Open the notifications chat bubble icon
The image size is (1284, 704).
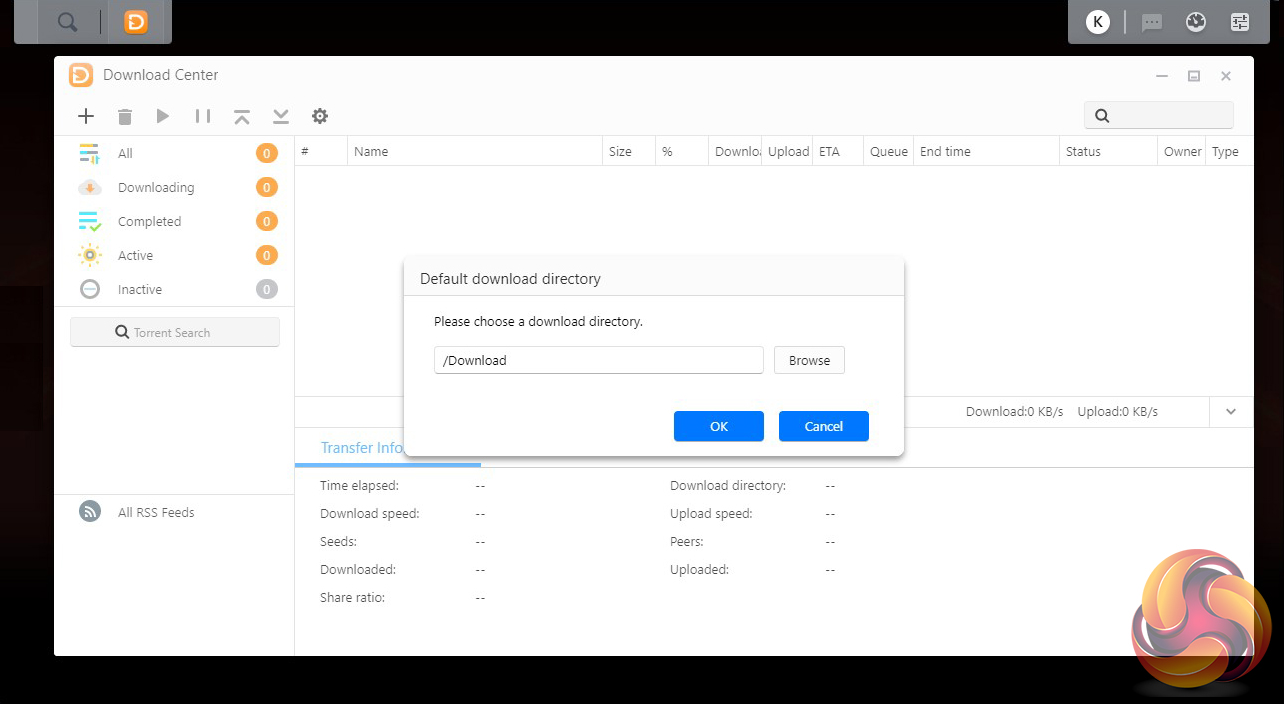point(1152,22)
